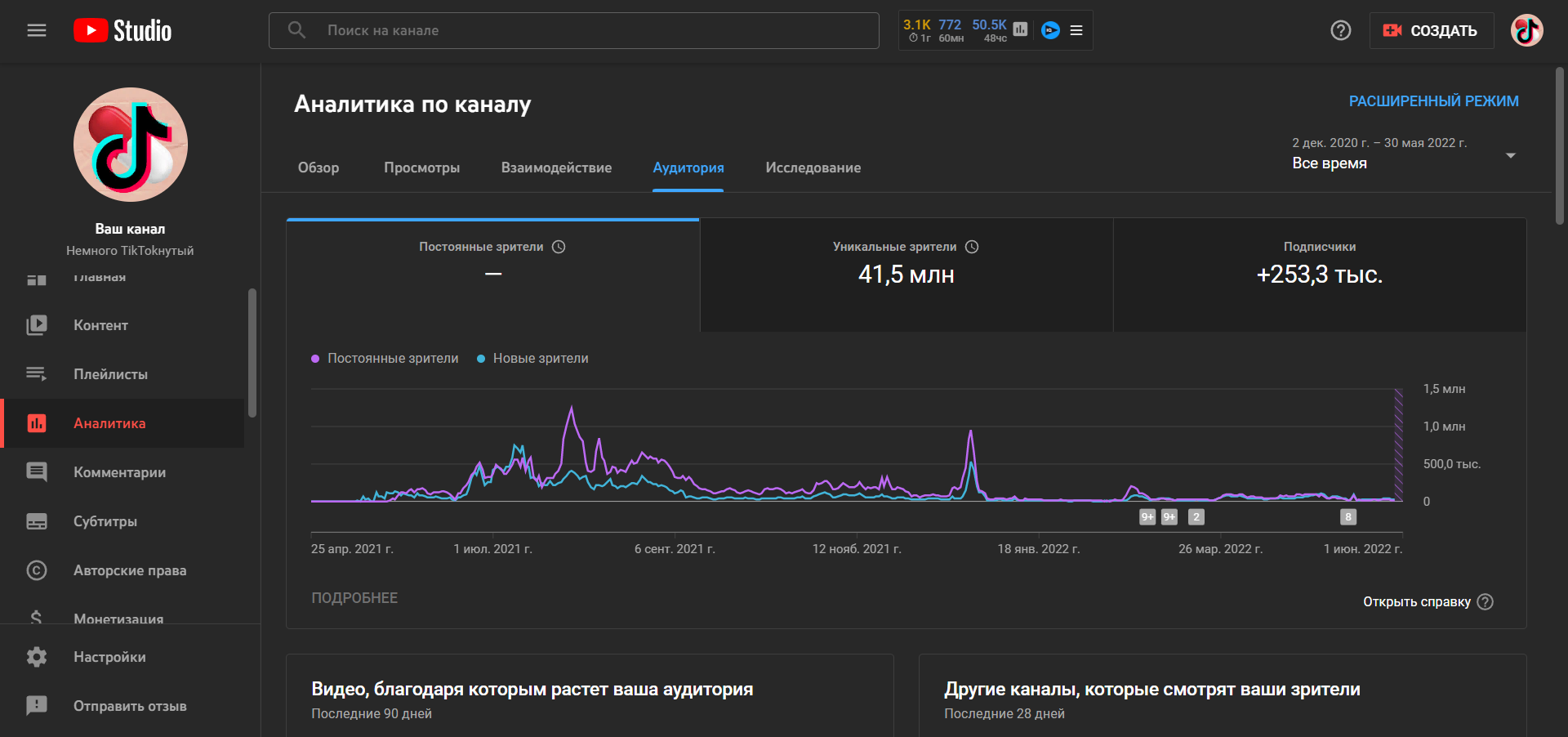Click the Send feedback sidebar item
1568x737 pixels.
point(130,706)
